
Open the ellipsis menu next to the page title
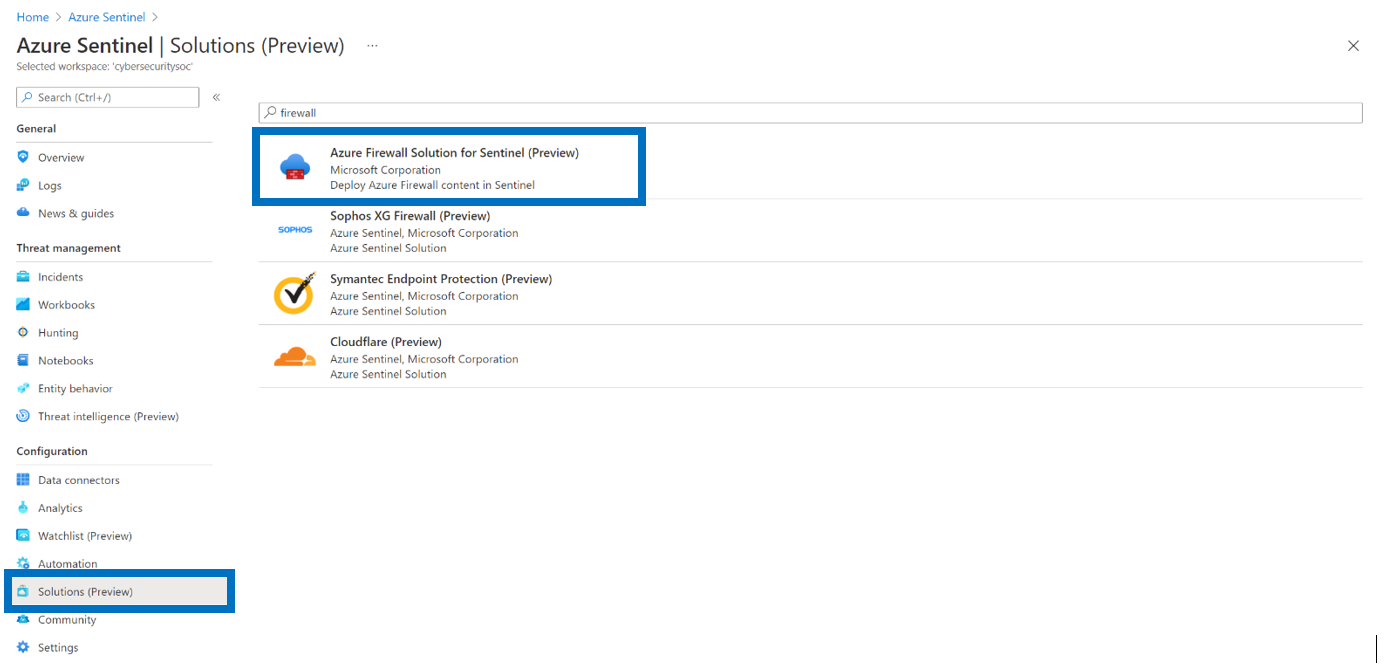click(x=371, y=45)
